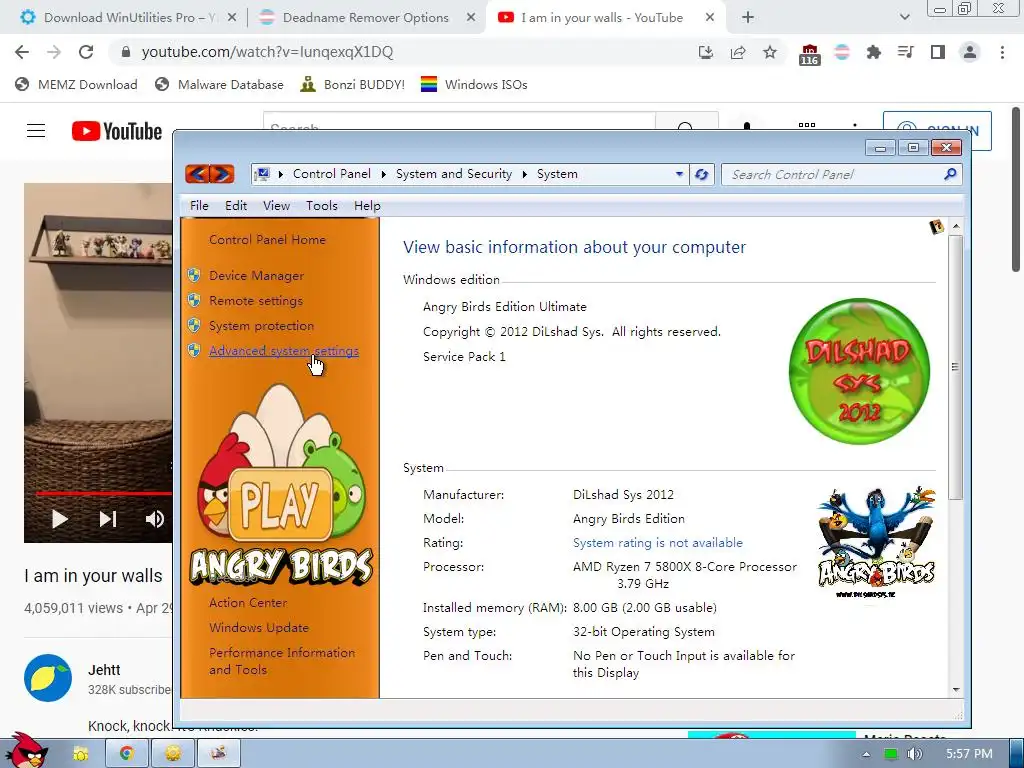Open Action Center link

pos(248,603)
